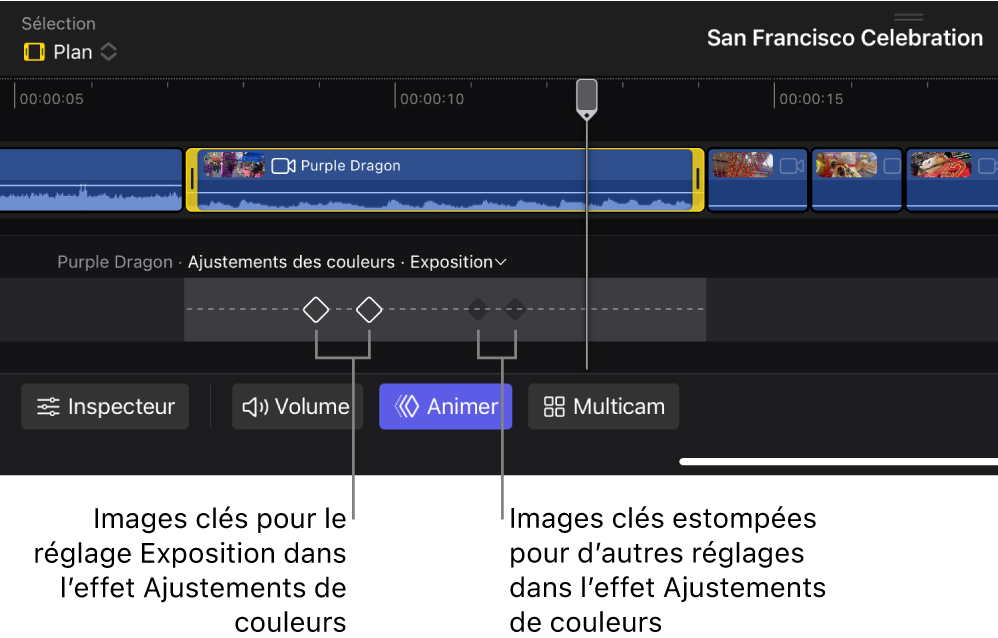998x638 pixels.
Task: Select the first dimmed keyframe diamond
Action: (479, 309)
